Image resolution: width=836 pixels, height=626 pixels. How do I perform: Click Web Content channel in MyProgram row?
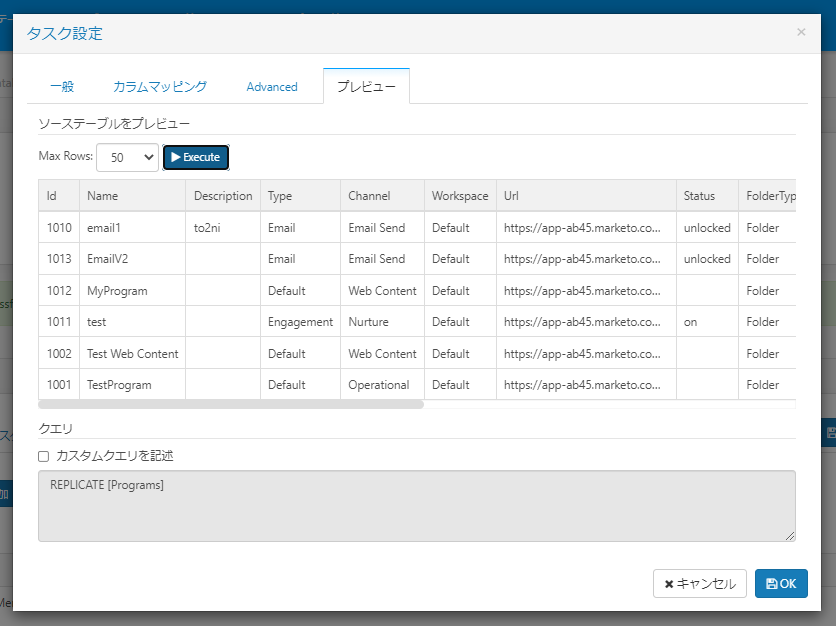pyautogui.click(x=382, y=291)
